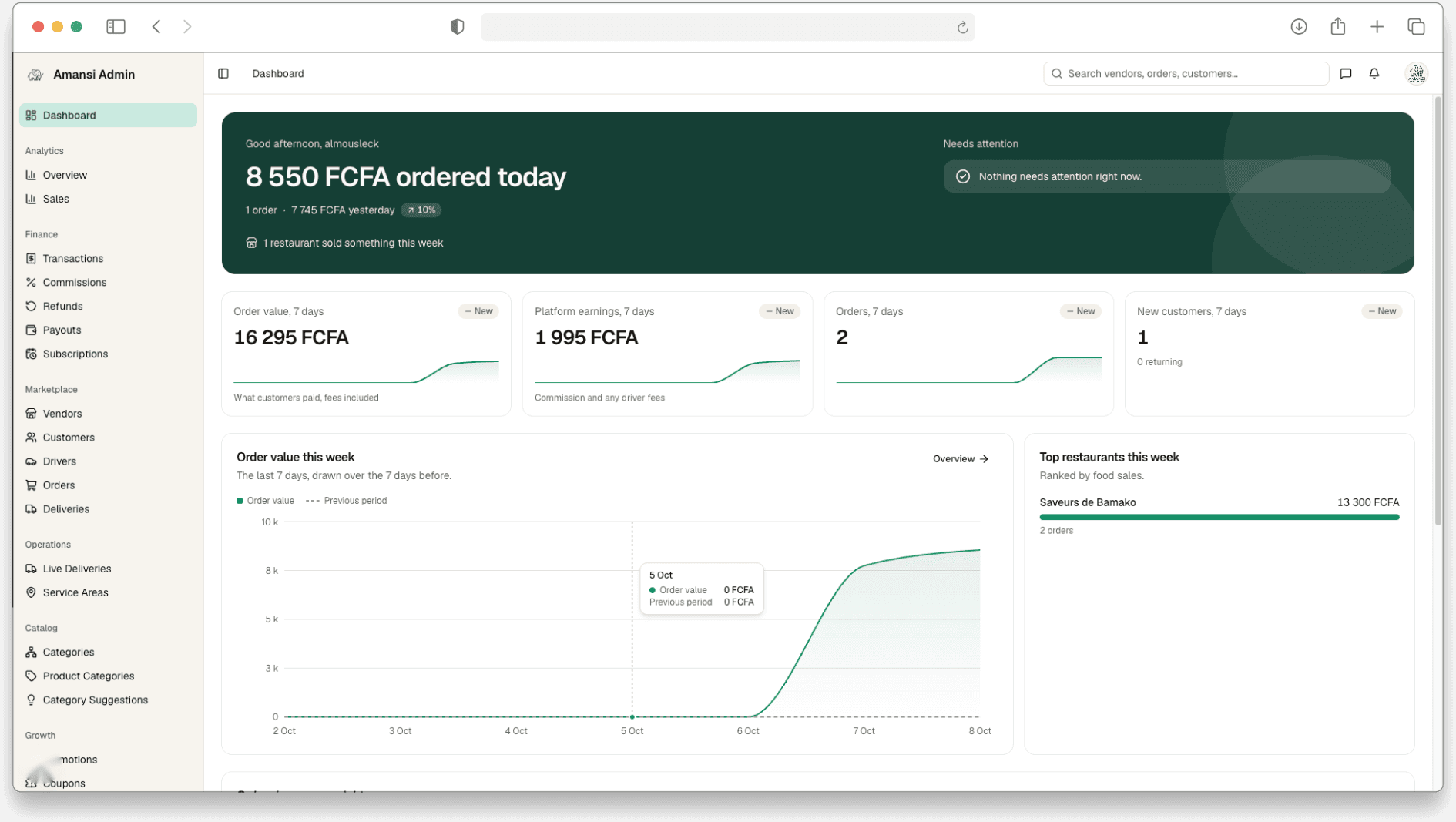Image resolution: width=1456 pixels, height=822 pixels.
Task: Toggle the in-app sidebar panel icon
Action: 223,74
